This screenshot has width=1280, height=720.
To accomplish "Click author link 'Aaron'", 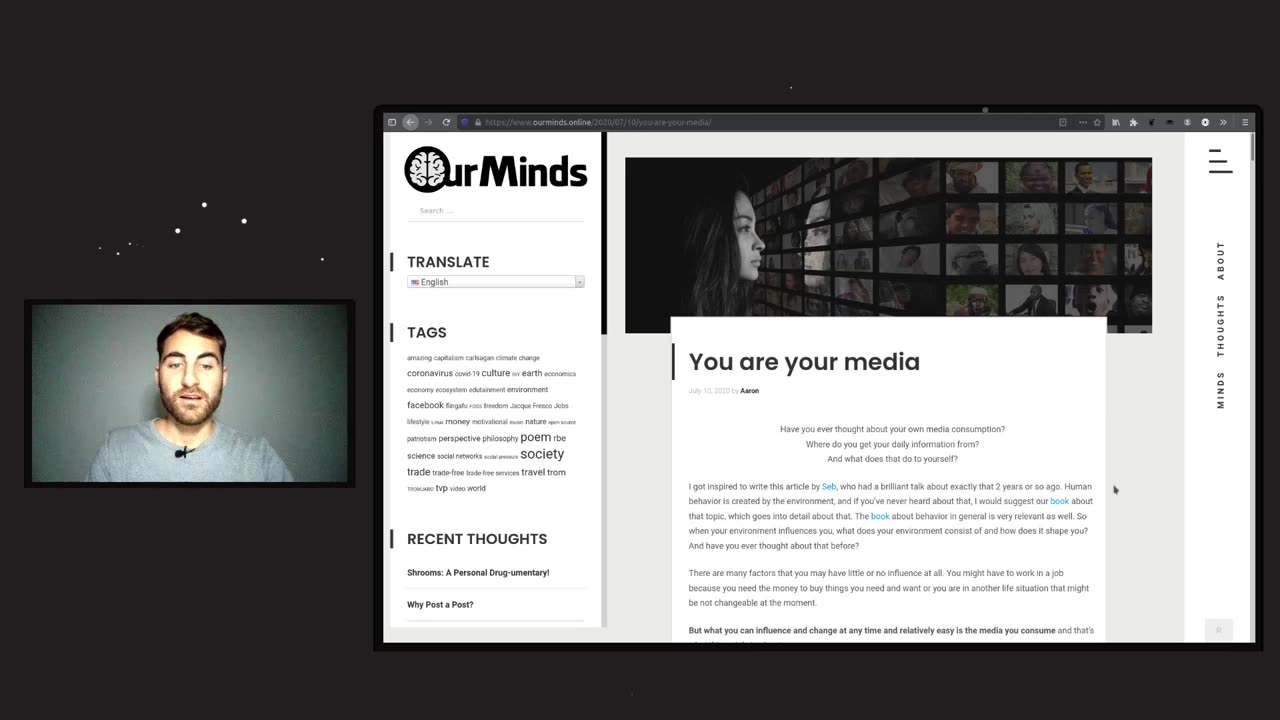I will (749, 391).
